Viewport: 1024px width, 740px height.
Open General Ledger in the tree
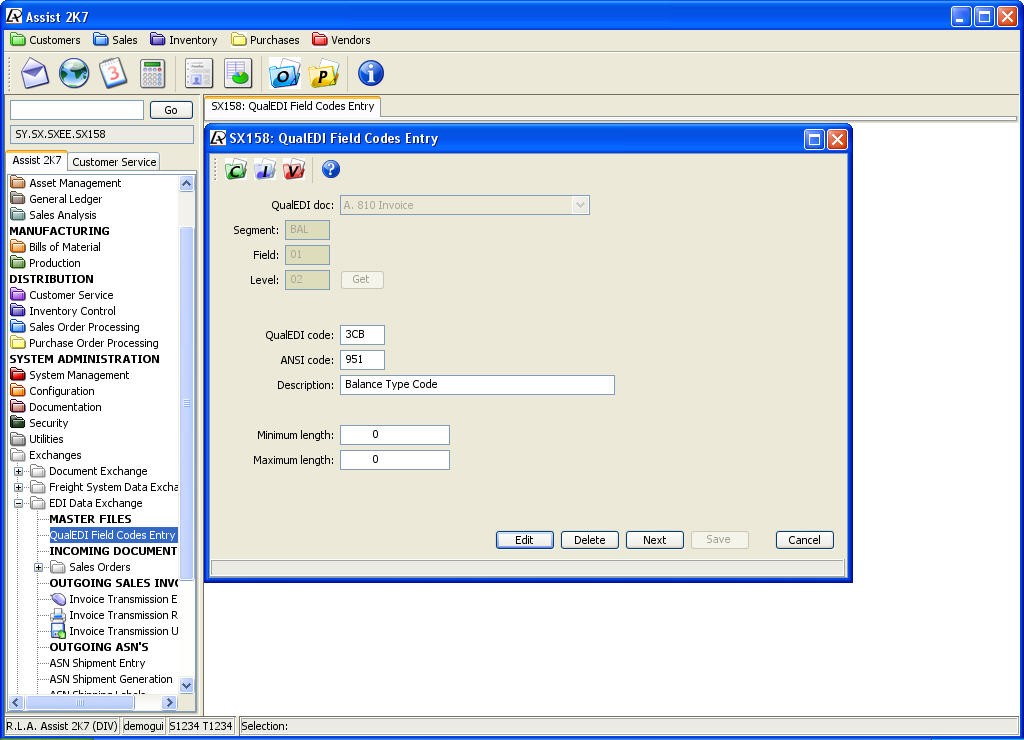tap(57, 199)
